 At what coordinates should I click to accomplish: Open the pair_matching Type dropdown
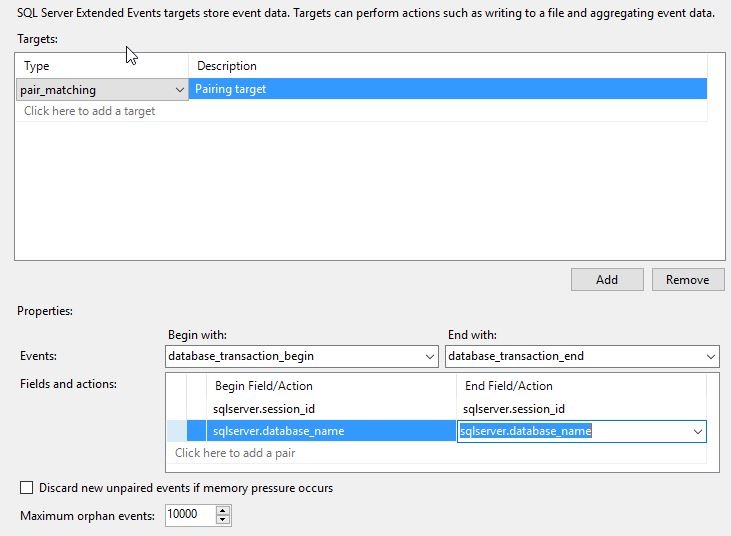(180, 90)
